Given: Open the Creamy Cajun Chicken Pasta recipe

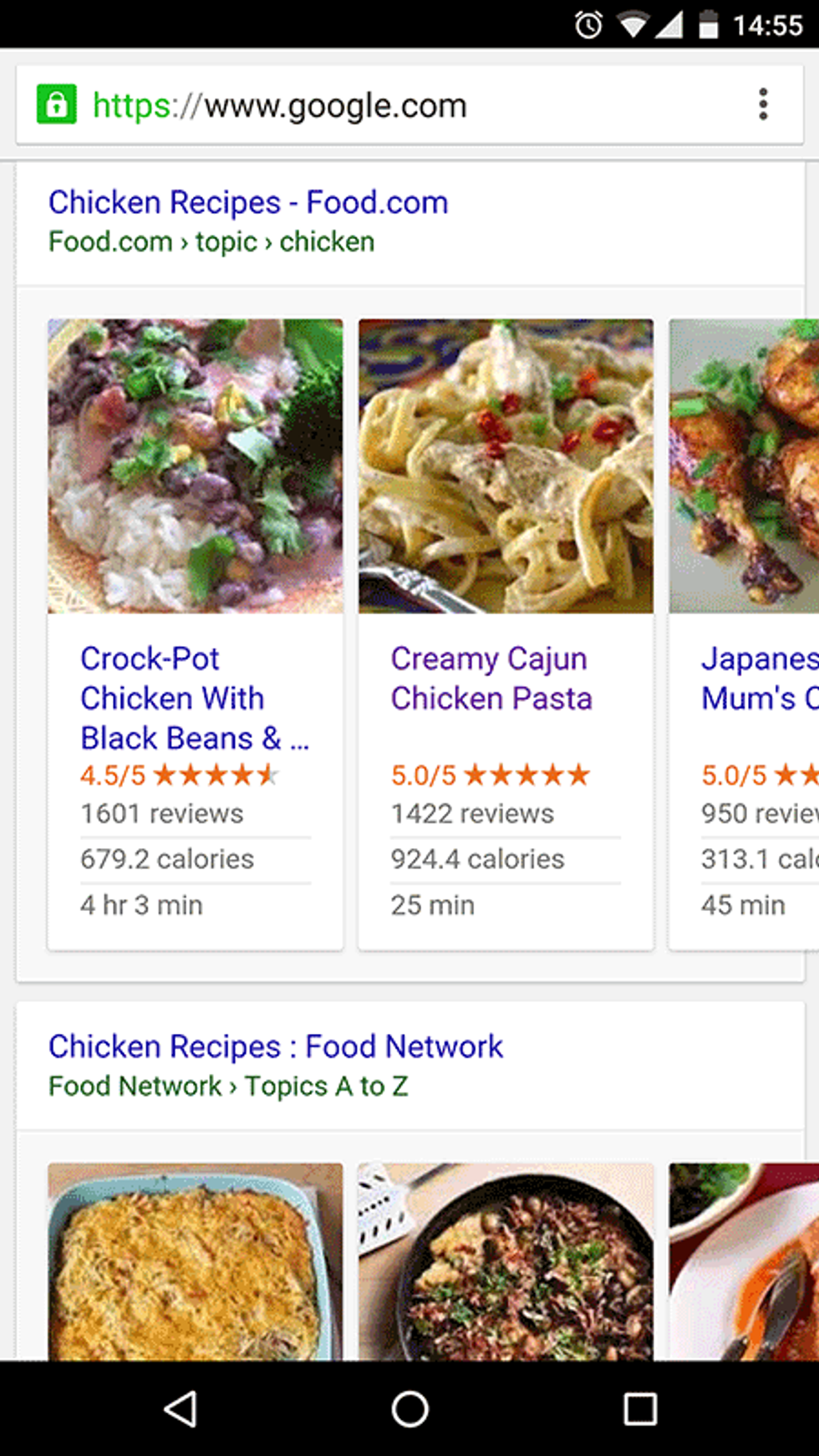Looking at the screenshot, I should 491,678.
